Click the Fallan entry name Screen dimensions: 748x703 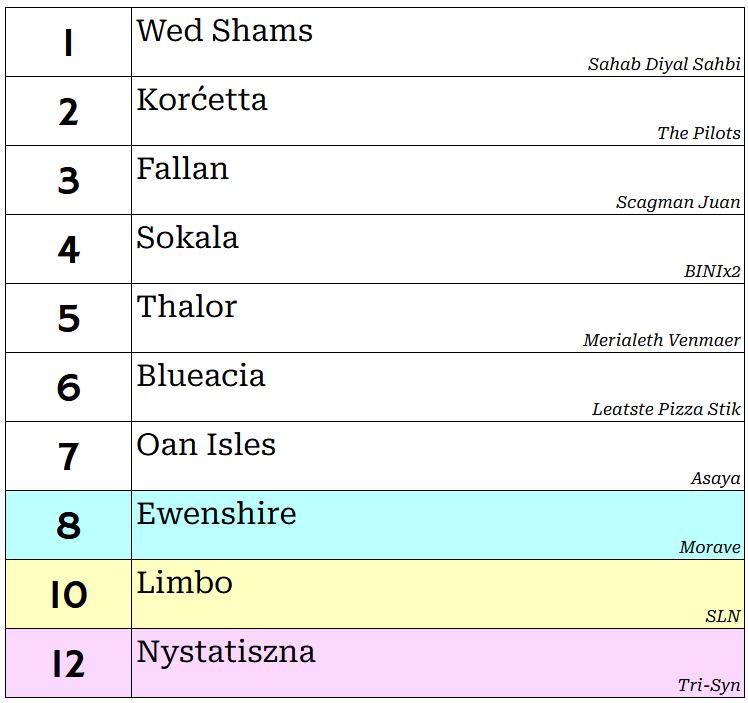182,168
